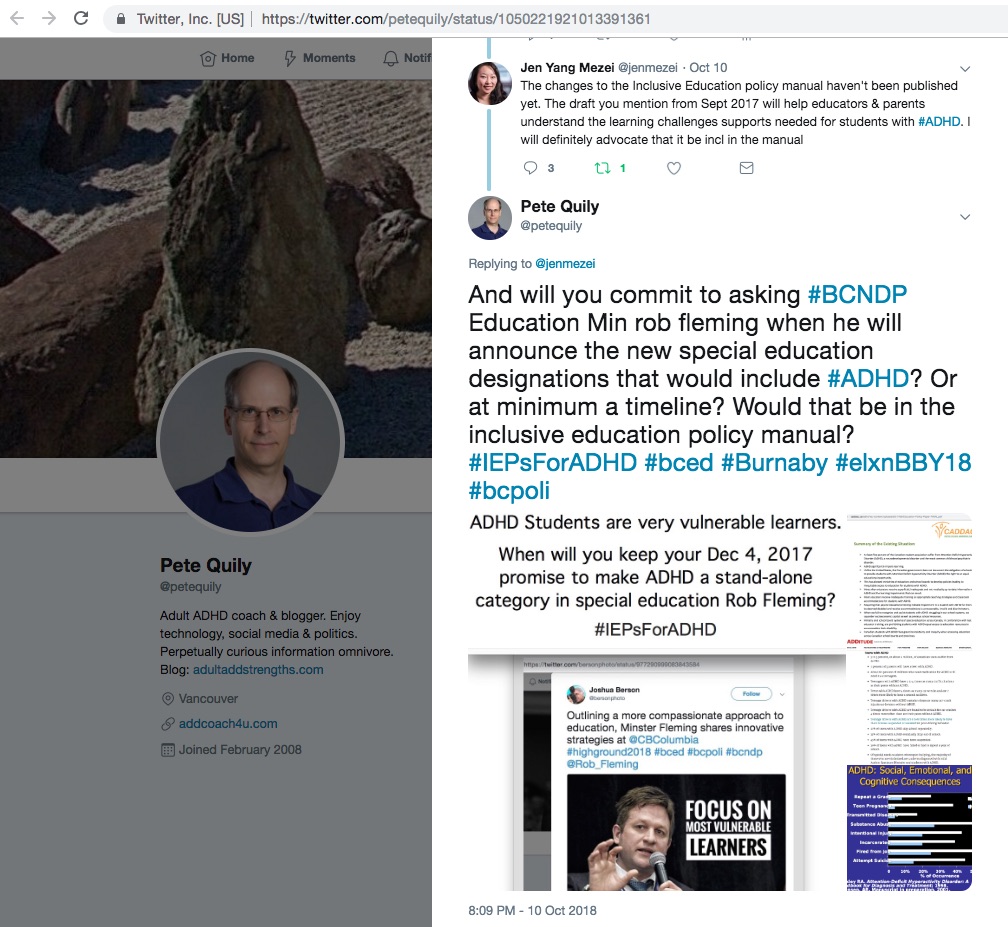Click the reply bubble on Jen Yang Mezei's tweet
The image size is (1008, 927).
[530, 168]
